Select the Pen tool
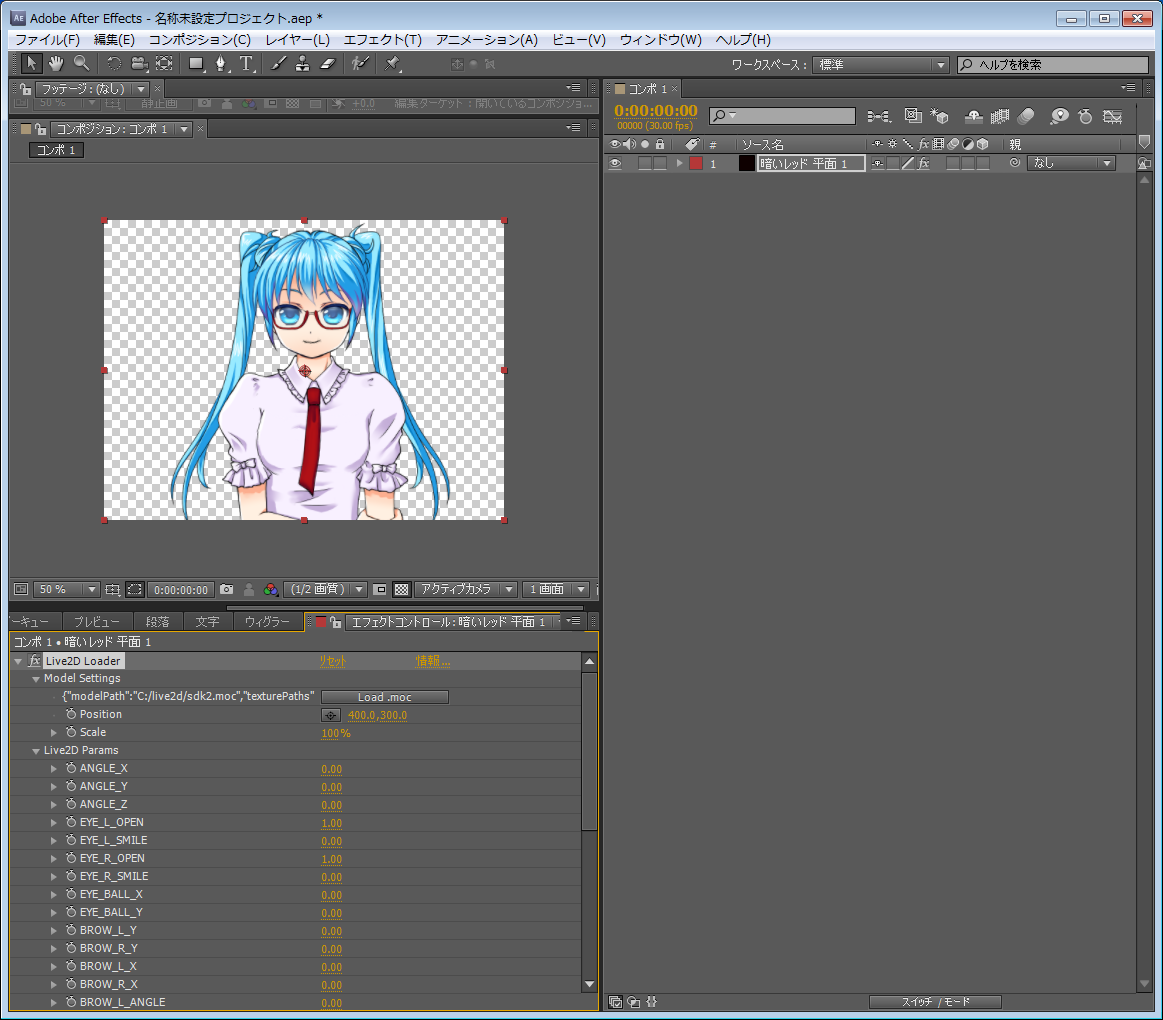The image size is (1163, 1020). [x=220, y=64]
